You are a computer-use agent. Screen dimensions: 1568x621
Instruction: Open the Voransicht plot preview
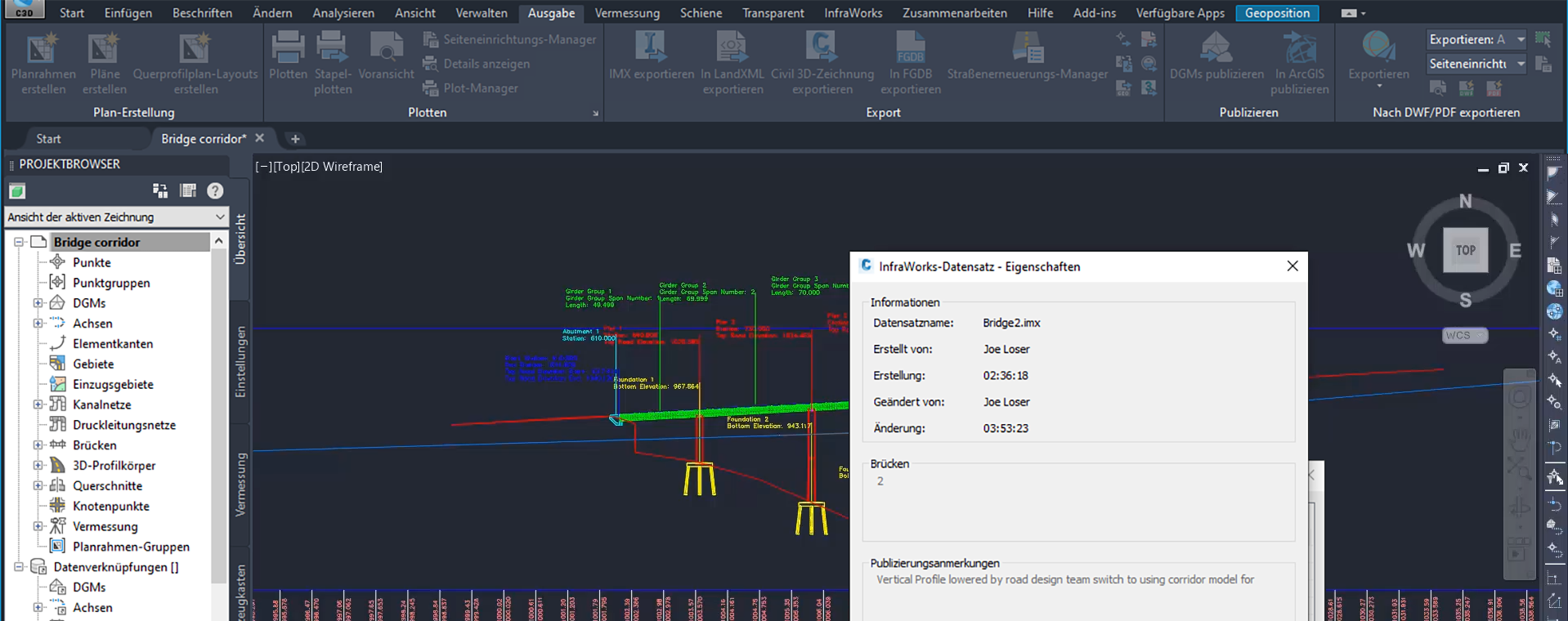[x=386, y=56]
